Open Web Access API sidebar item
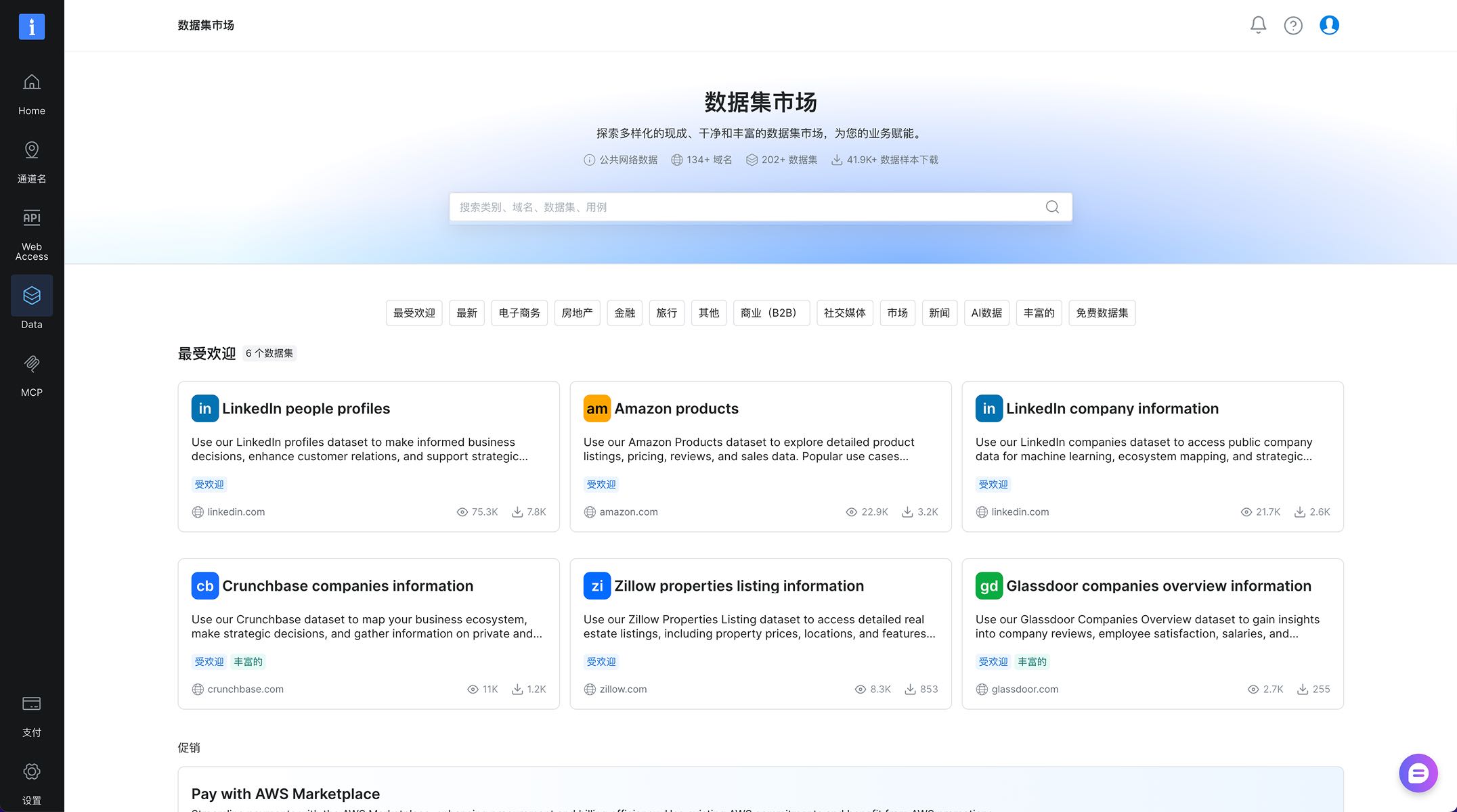The height and width of the screenshot is (812, 1457). pos(32,234)
